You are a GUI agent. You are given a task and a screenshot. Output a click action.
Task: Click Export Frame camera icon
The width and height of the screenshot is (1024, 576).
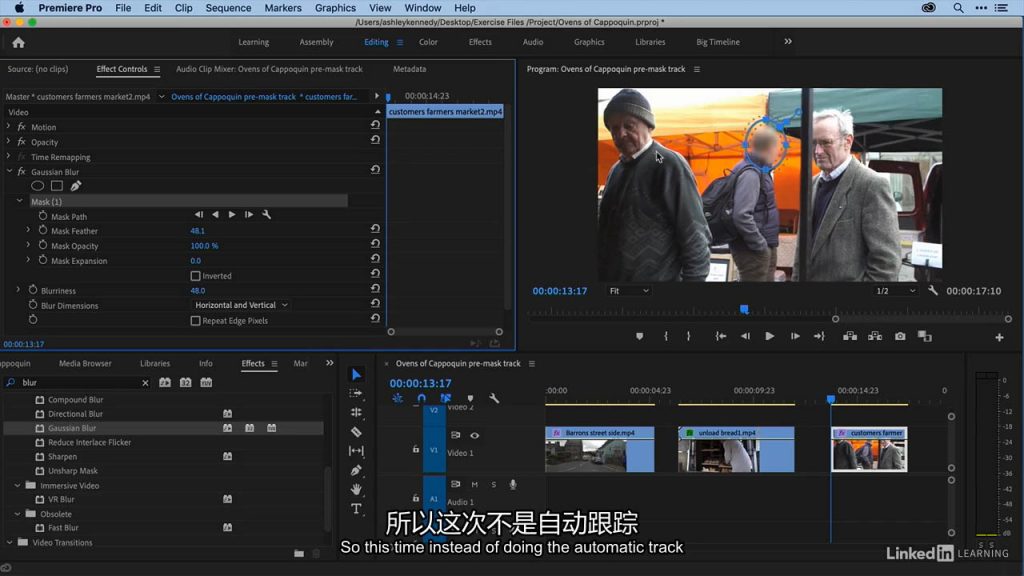tap(900, 336)
